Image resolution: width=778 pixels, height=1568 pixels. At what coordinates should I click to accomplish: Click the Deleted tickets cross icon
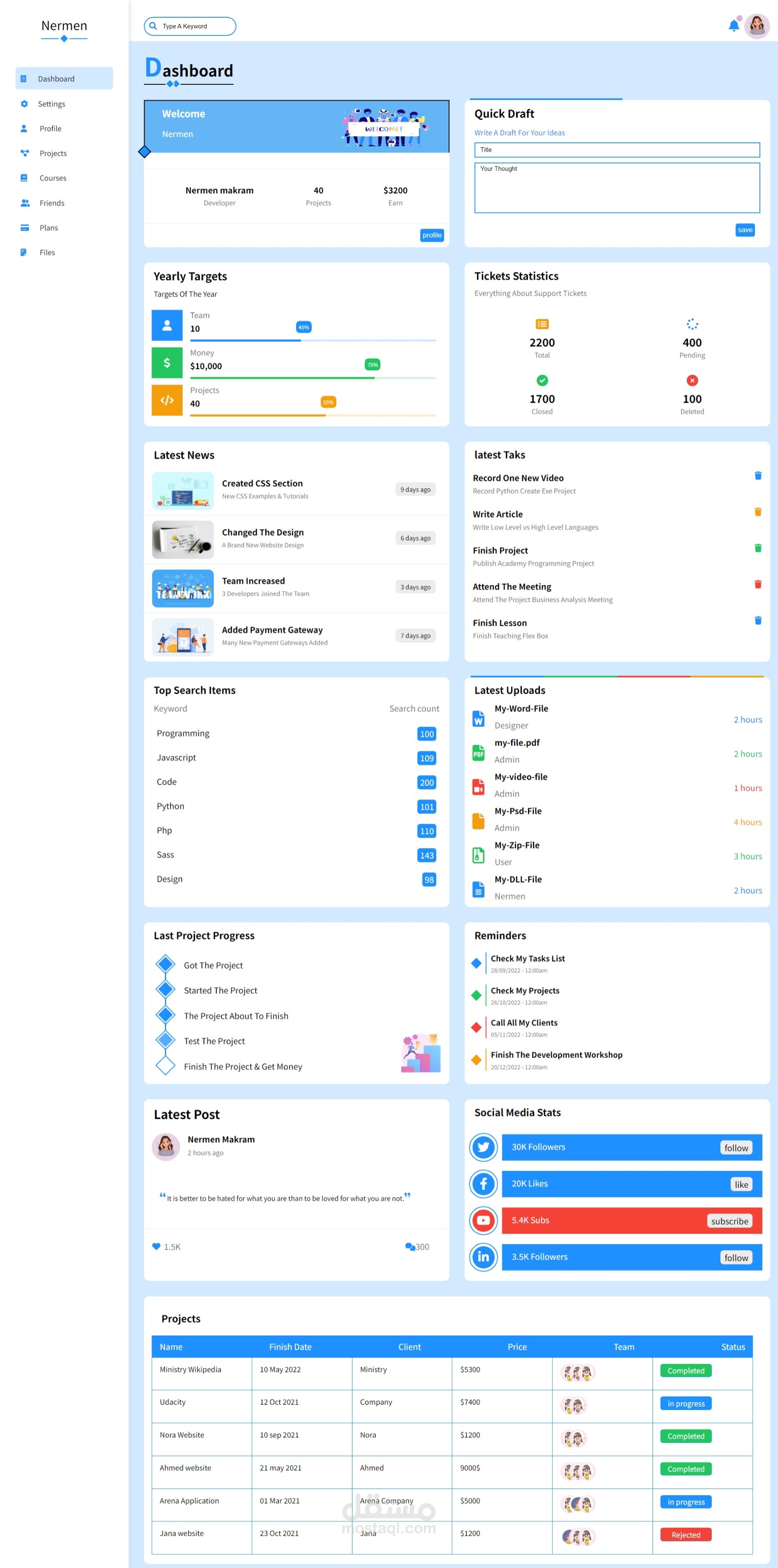[692, 381]
